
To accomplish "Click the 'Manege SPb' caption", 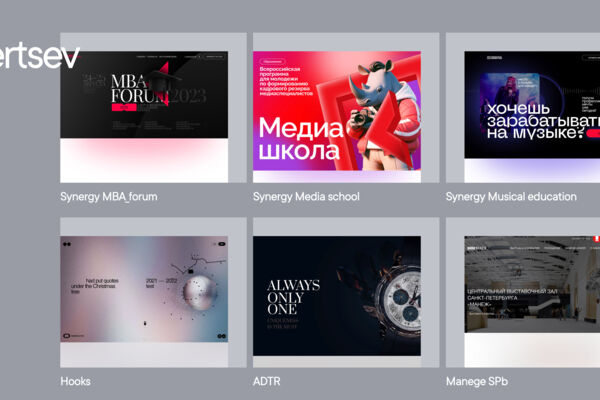I will (477, 382).
